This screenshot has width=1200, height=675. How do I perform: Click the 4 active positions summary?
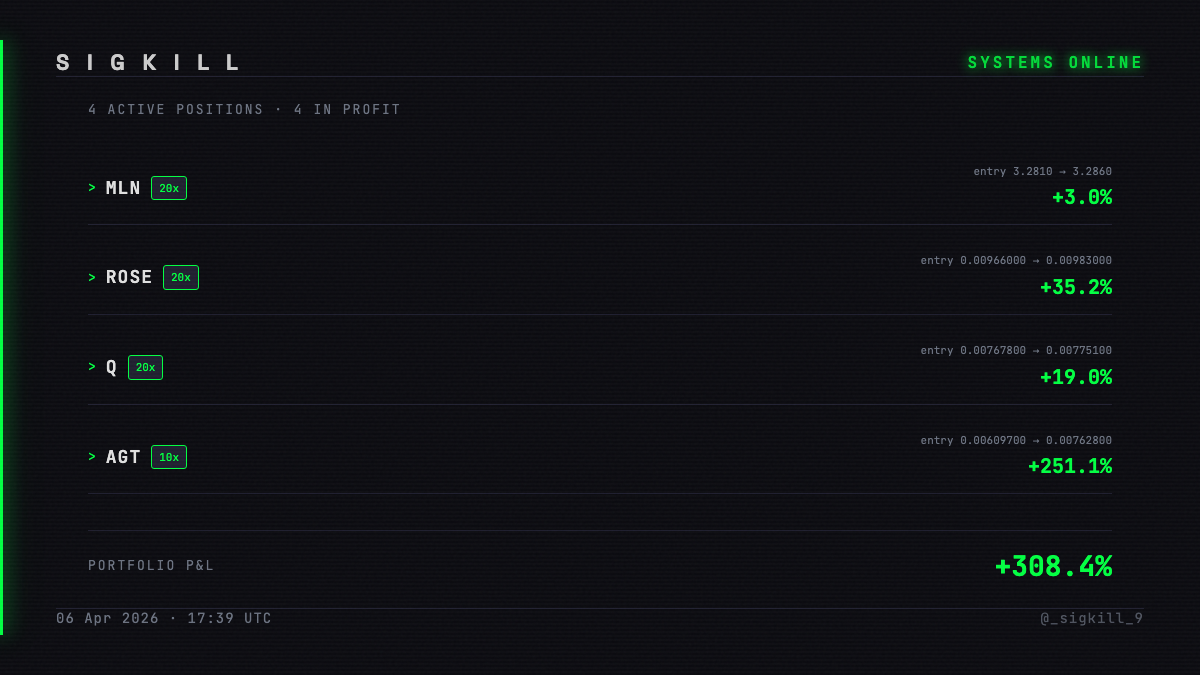tap(244, 110)
